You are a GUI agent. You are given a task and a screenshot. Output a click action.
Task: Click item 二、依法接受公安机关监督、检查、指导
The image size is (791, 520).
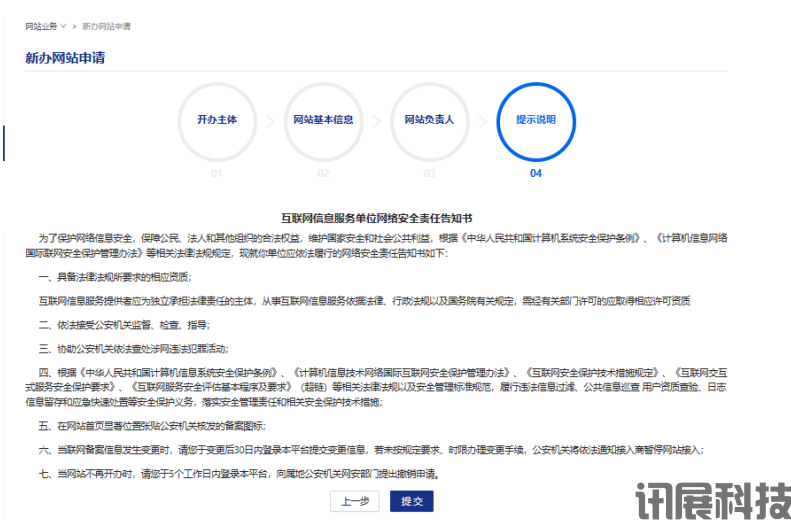pos(124,325)
